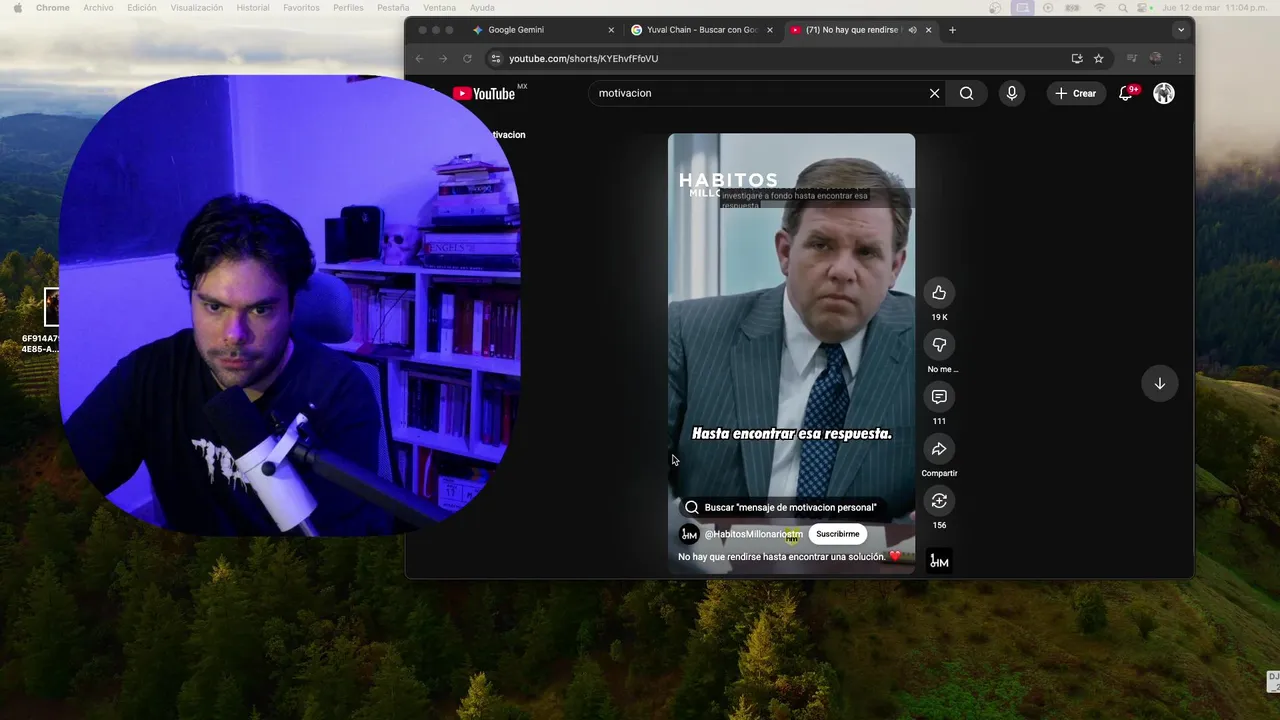Image resolution: width=1280 pixels, height=720 pixels.
Task: Close the Yuval Chain tab
Action: [x=770, y=30]
